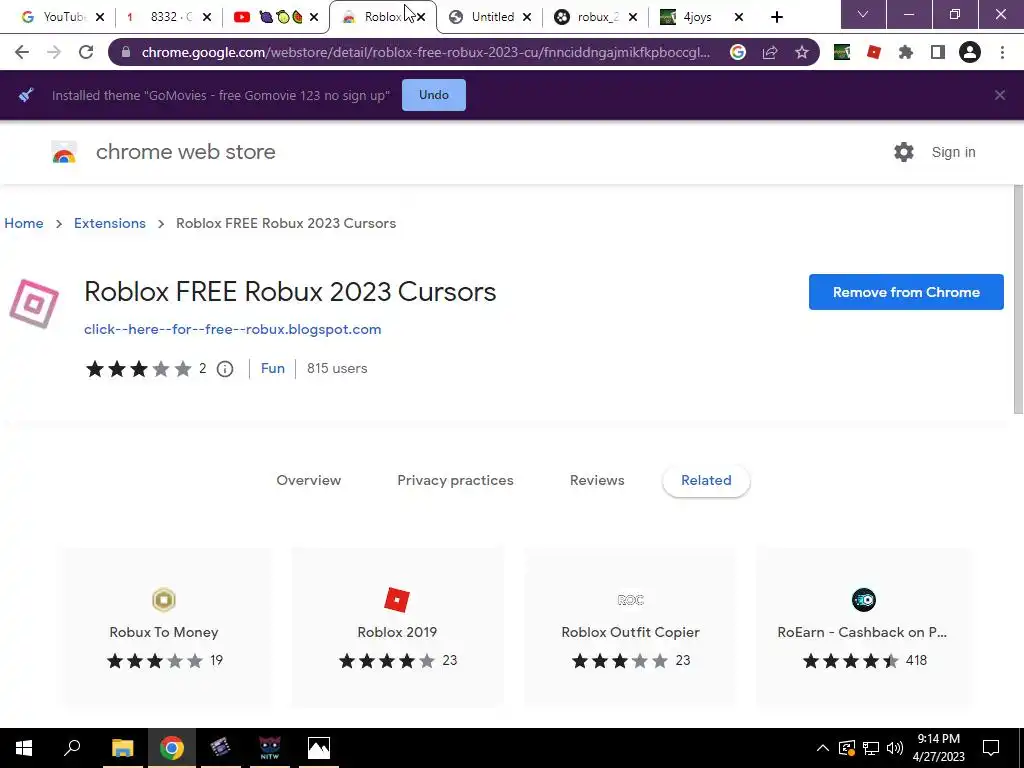This screenshot has width=1024, height=768.
Task: Click the Chrome taskbar icon
Action: coord(172,748)
